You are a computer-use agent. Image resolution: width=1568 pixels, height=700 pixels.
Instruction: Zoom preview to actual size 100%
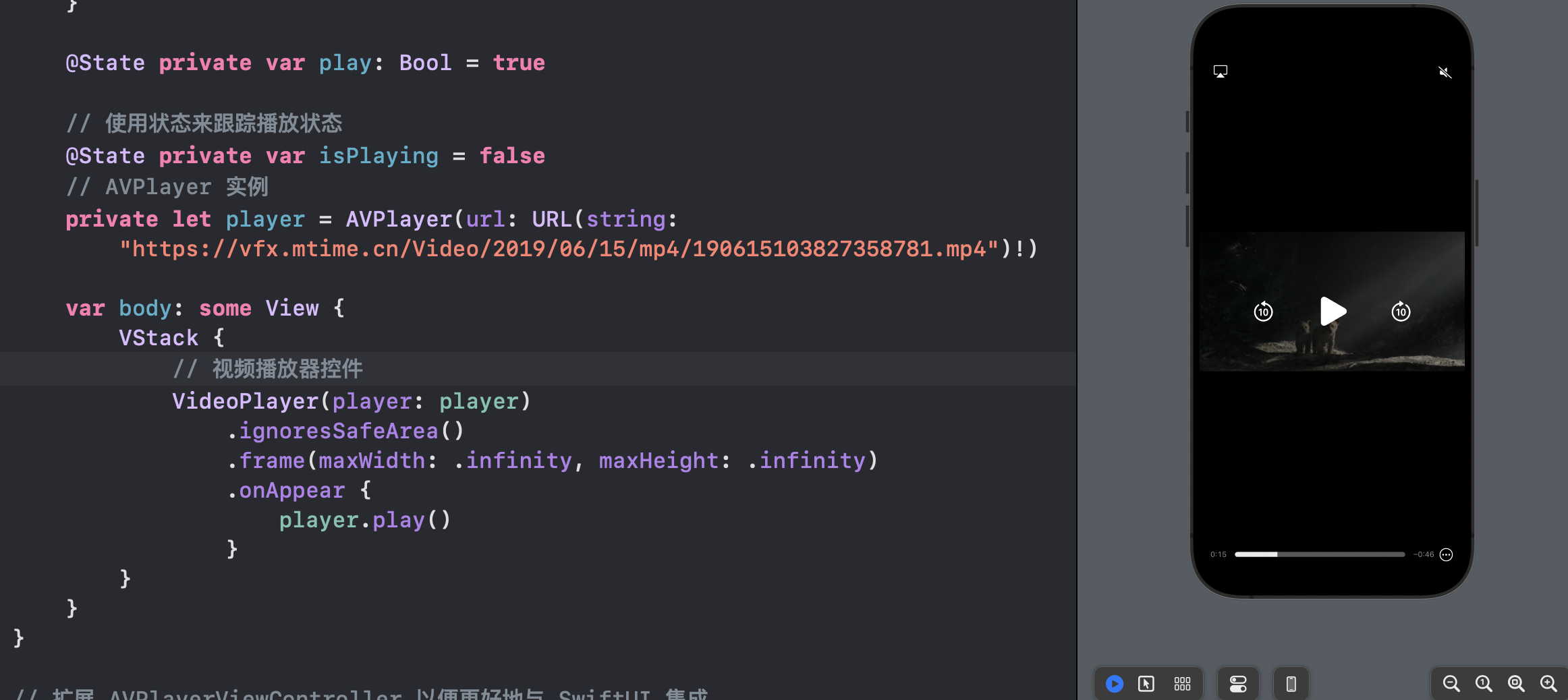point(1484,684)
